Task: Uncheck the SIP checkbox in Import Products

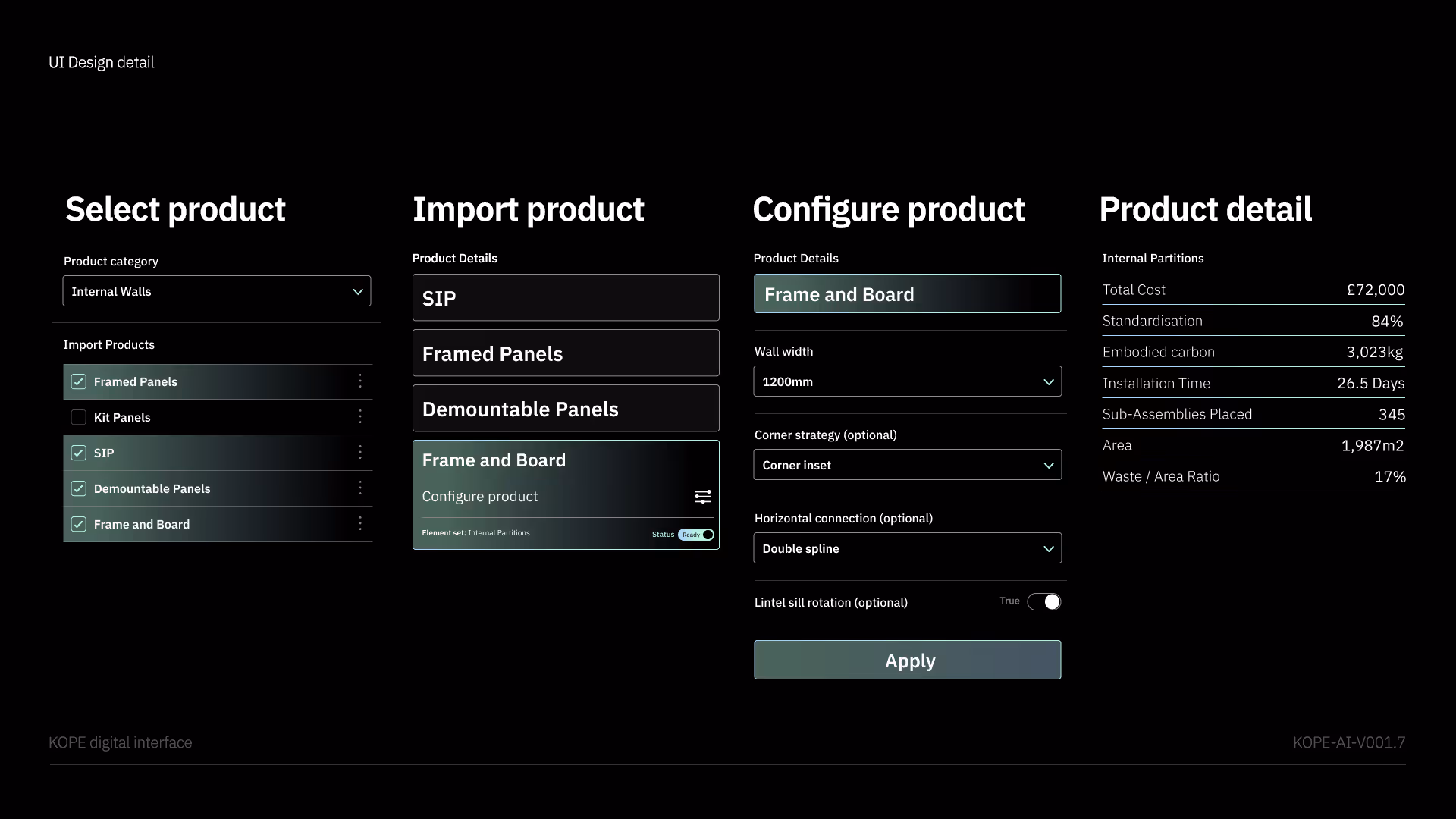Action: (79, 453)
